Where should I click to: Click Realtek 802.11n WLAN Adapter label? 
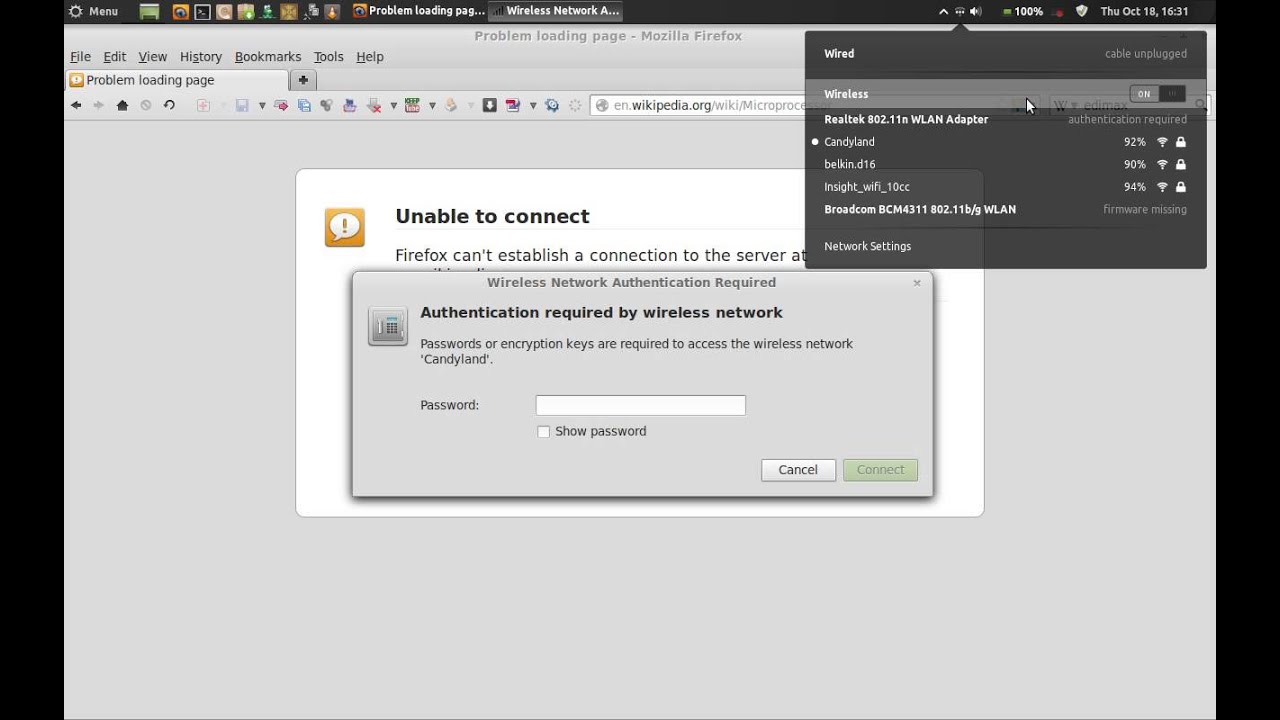pyautogui.click(x=906, y=119)
